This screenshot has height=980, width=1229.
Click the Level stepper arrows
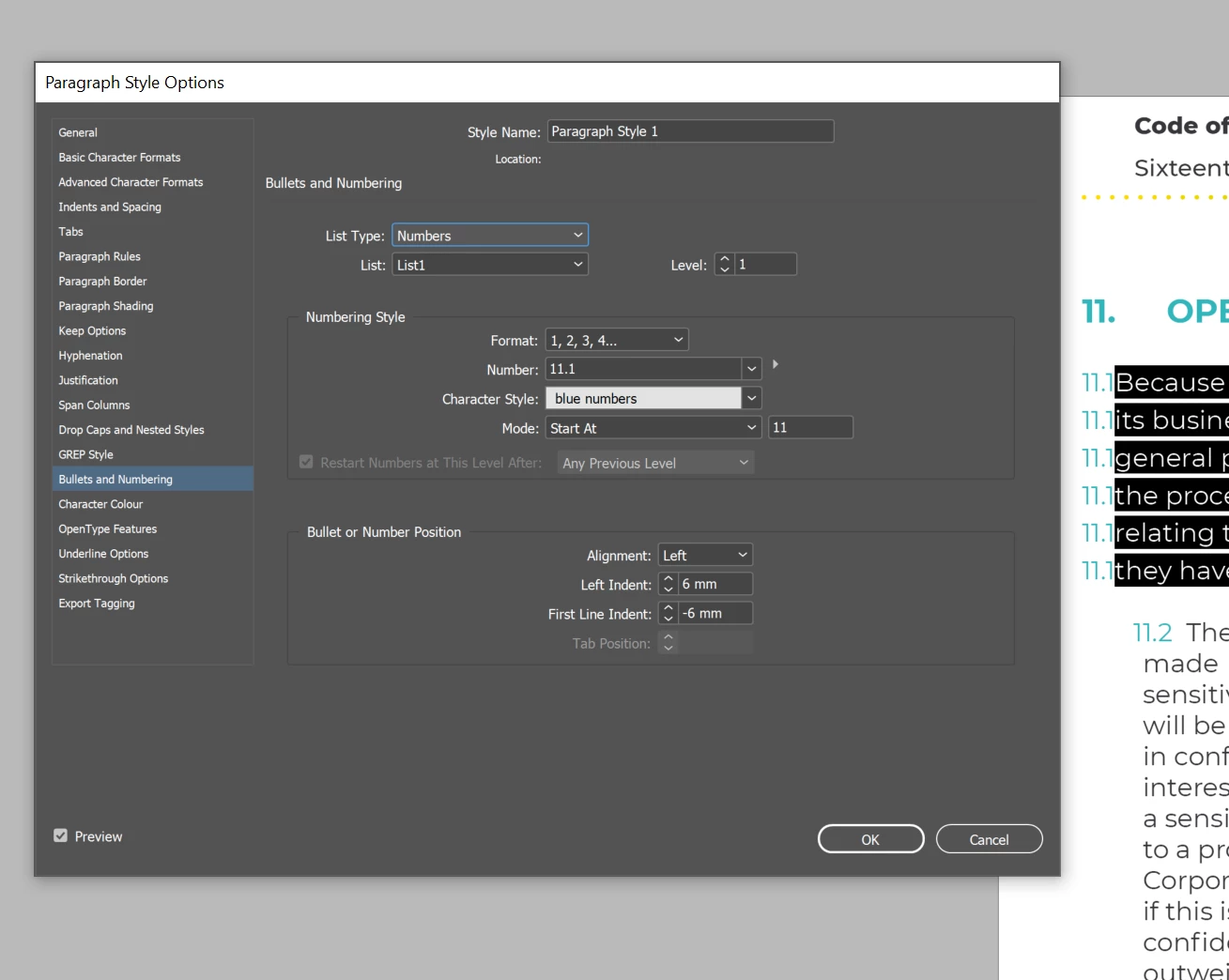pyautogui.click(x=724, y=265)
